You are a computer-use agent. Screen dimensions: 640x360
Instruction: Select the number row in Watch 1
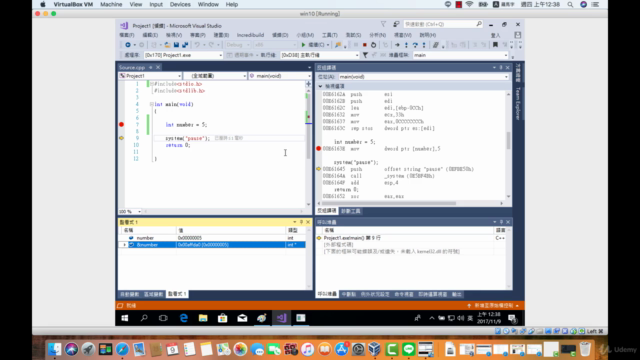tap(212, 238)
